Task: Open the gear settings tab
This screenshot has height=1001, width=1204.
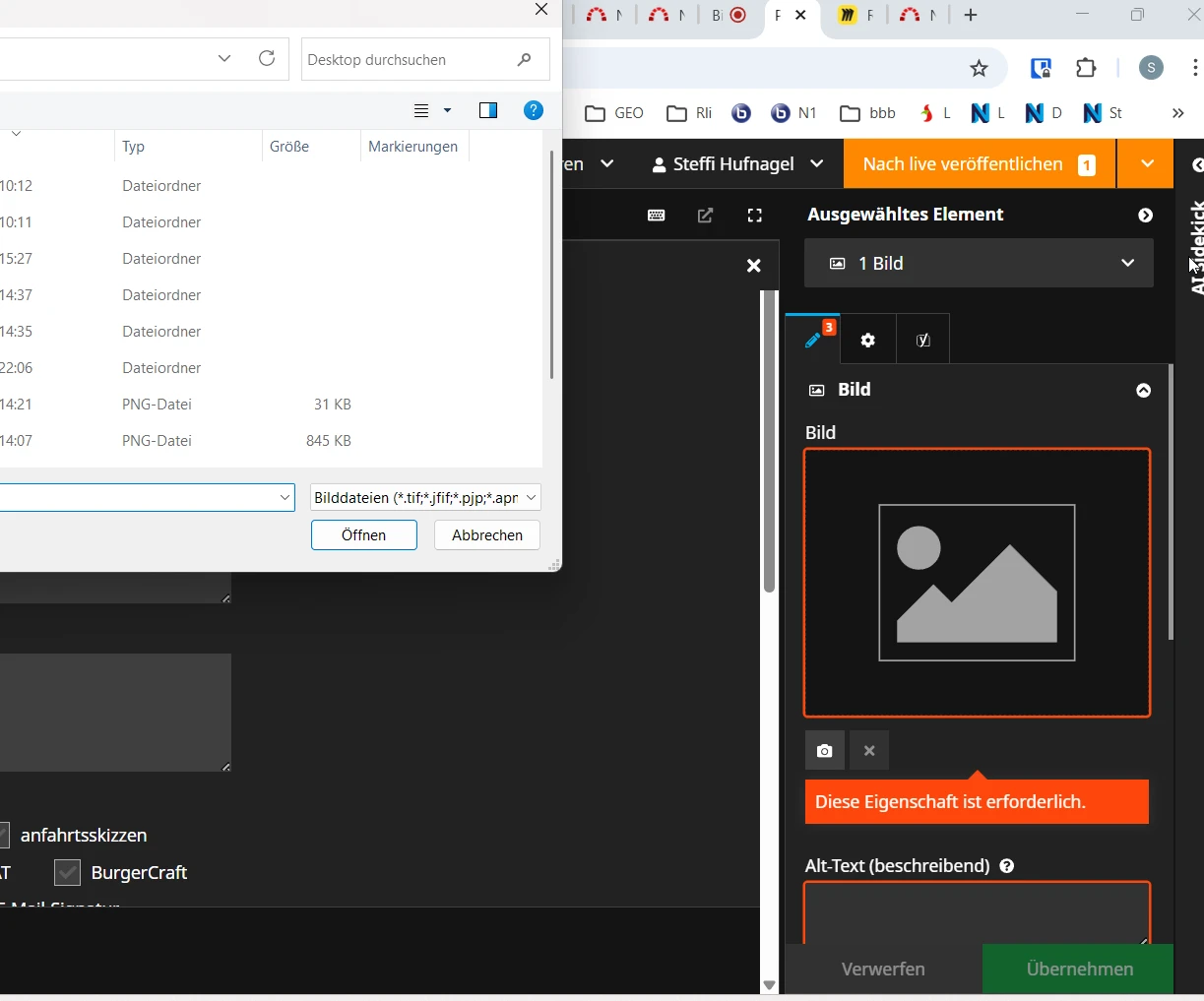Action: click(867, 341)
